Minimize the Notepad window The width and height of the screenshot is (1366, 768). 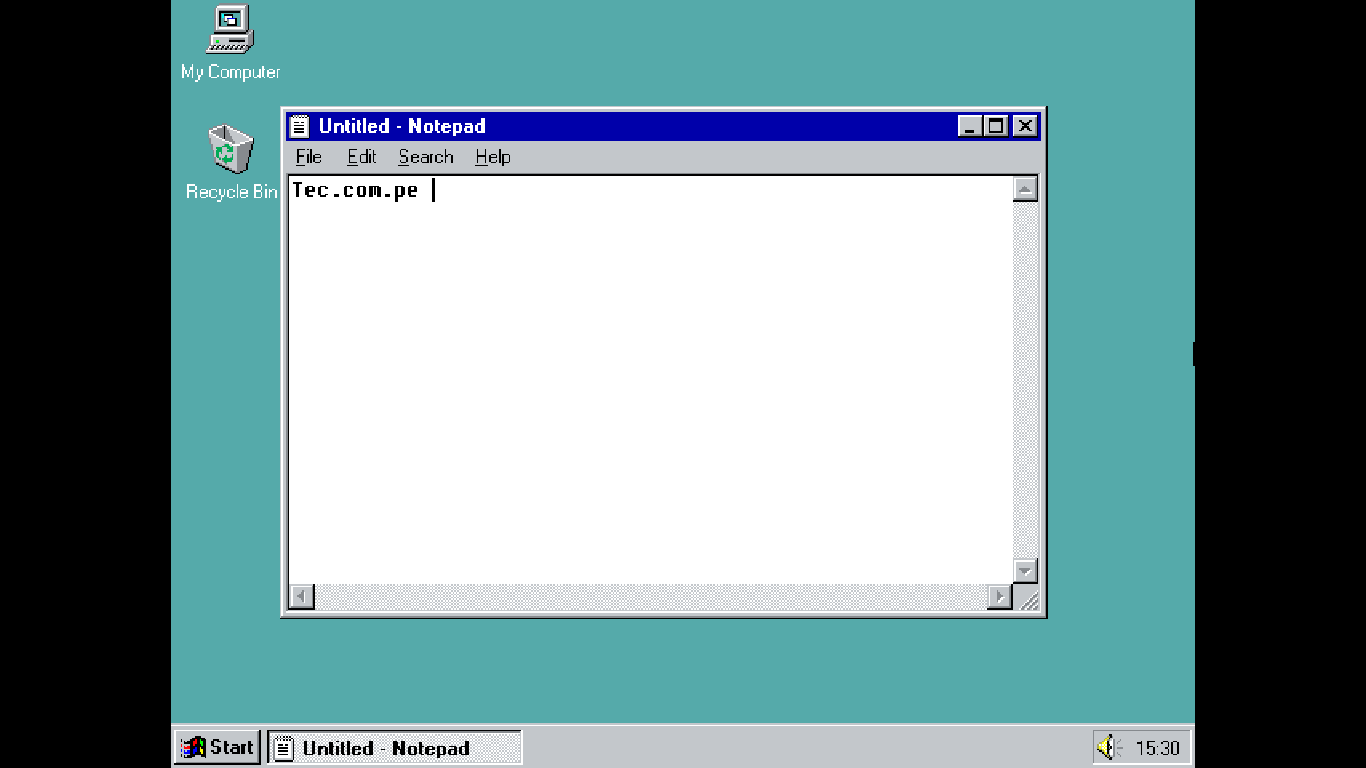coord(969,126)
